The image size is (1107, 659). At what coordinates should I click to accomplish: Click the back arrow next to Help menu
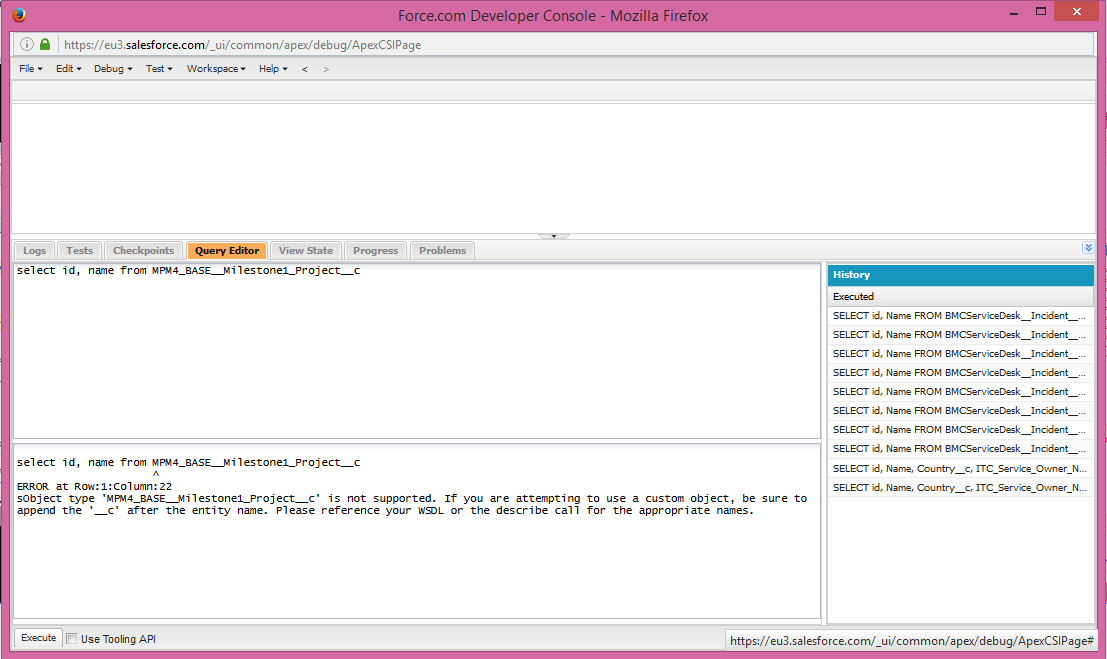click(x=304, y=69)
